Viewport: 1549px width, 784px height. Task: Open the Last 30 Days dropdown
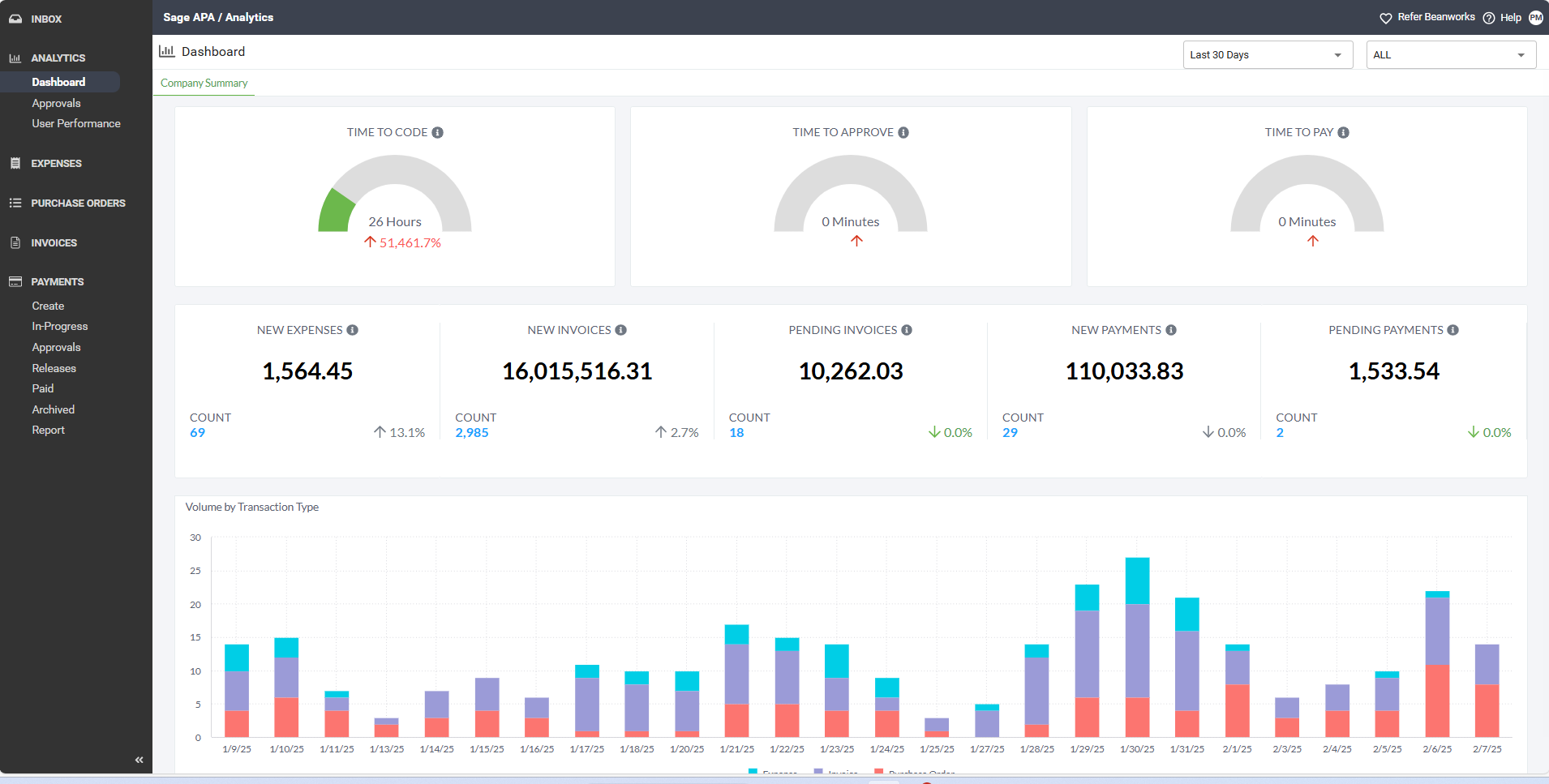point(1267,55)
